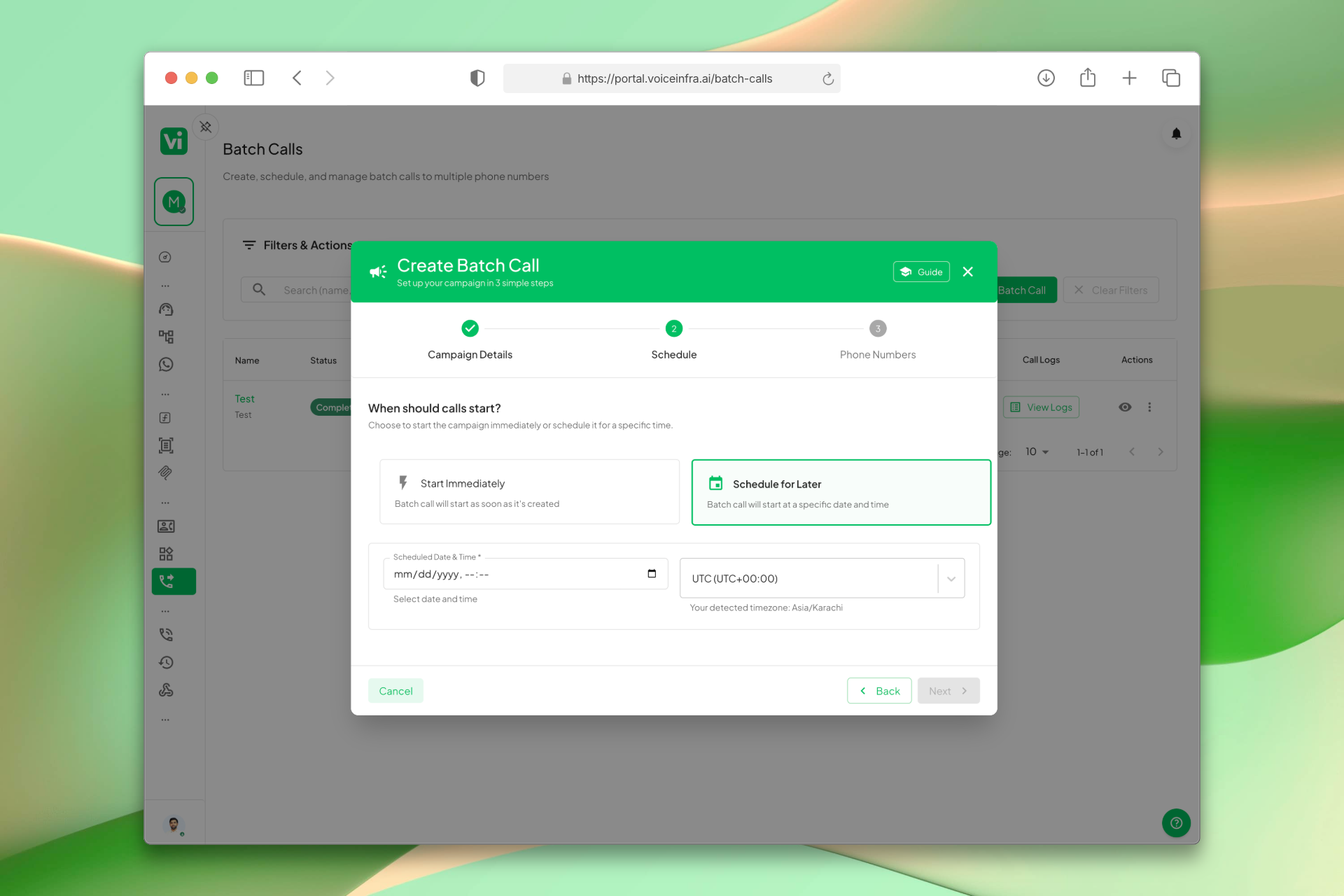This screenshot has height=896, width=1344.
Task: Click the step 3 circle indicator
Action: click(877, 328)
